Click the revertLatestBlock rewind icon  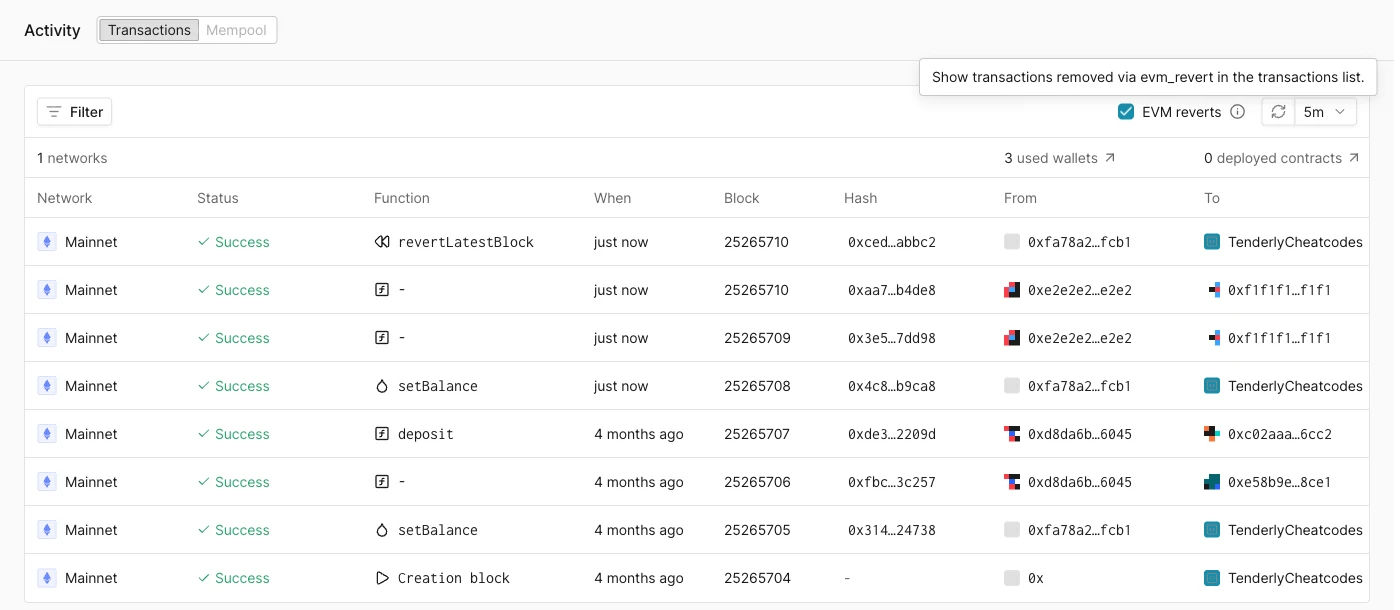coord(382,242)
